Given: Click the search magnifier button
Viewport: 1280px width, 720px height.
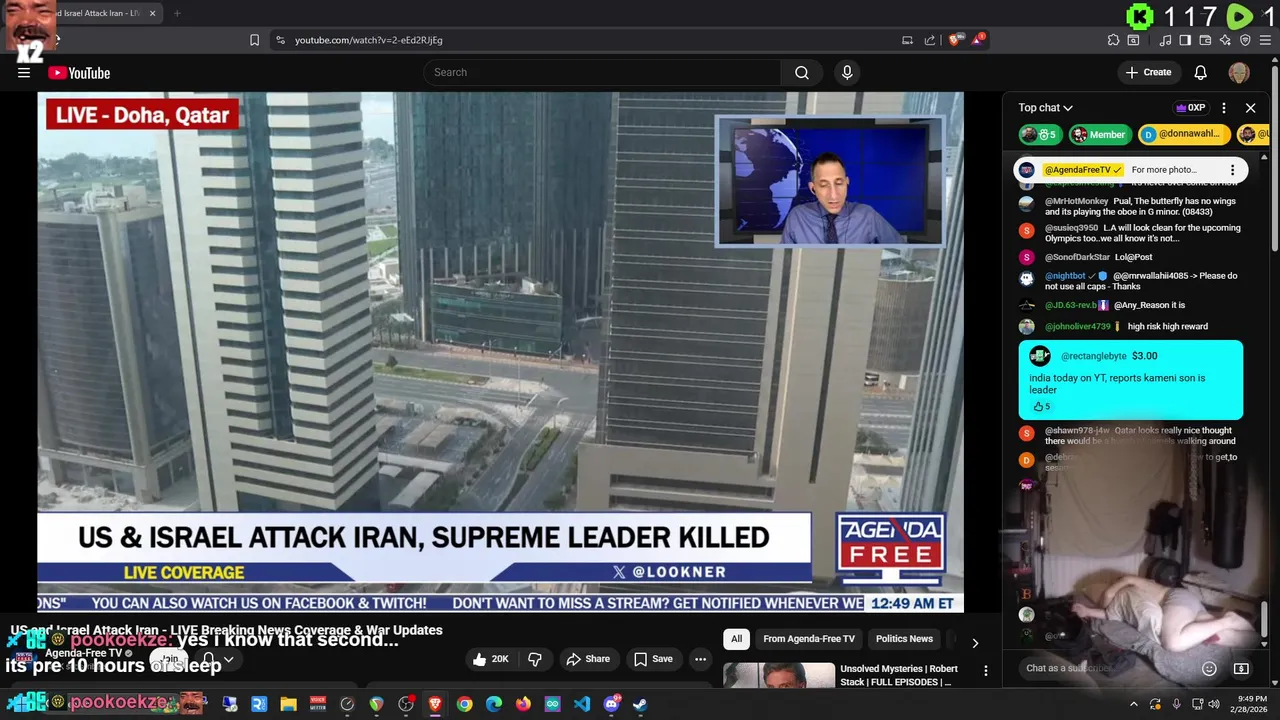Looking at the screenshot, I should click(802, 72).
